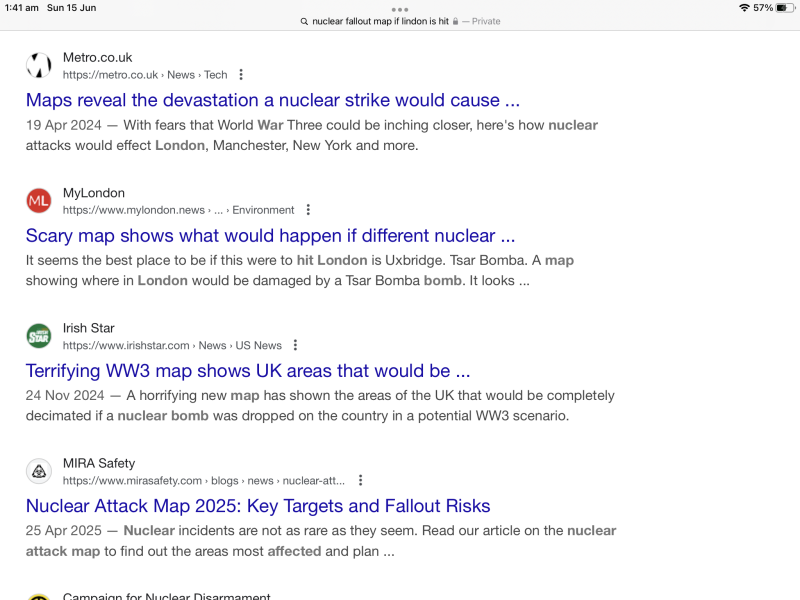Open 'Nuclear Attack Map 2025' link
This screenshot has width=800, height=600.
258,506
